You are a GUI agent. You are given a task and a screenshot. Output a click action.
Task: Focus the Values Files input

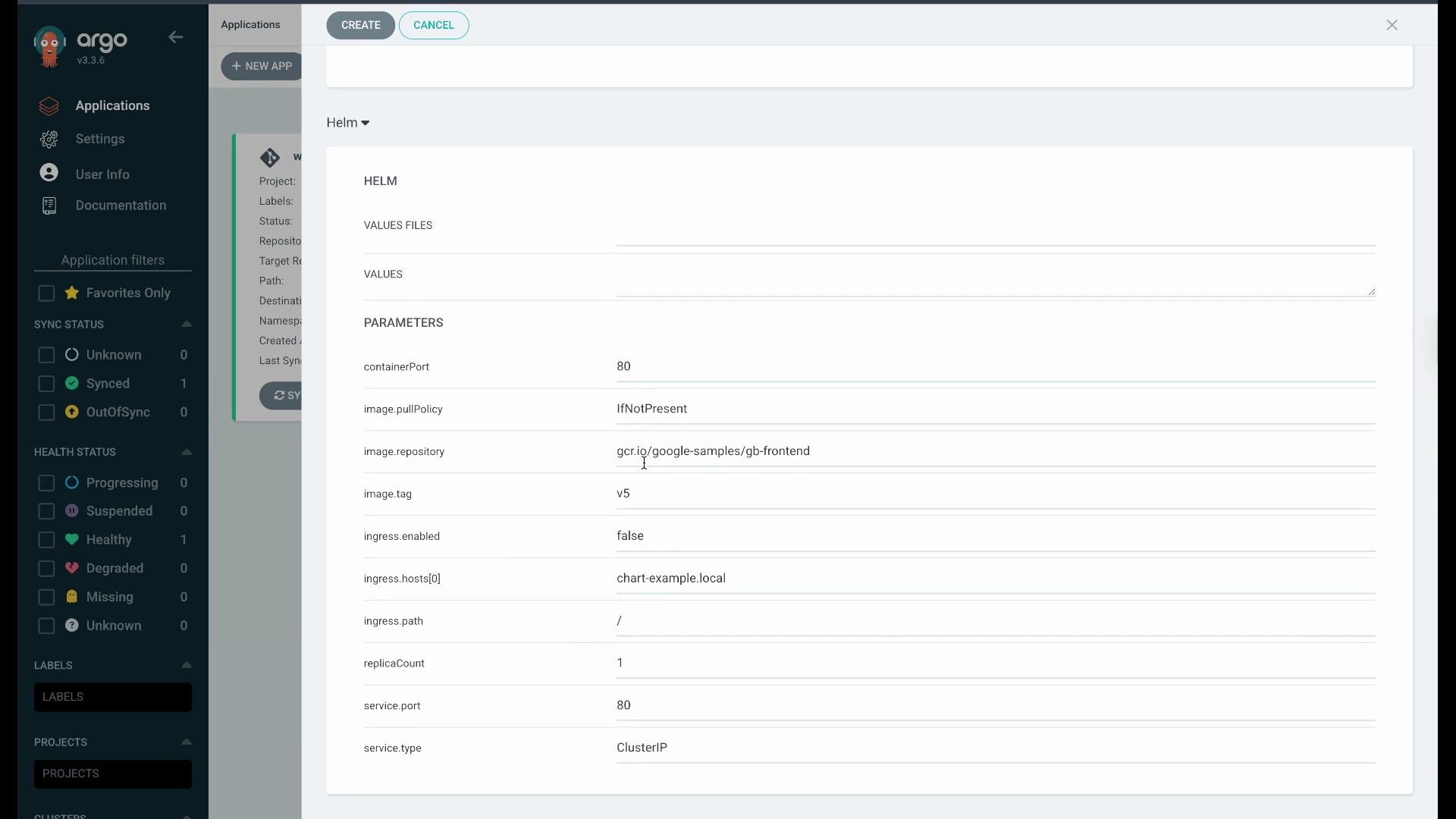[x=996, y=232]
